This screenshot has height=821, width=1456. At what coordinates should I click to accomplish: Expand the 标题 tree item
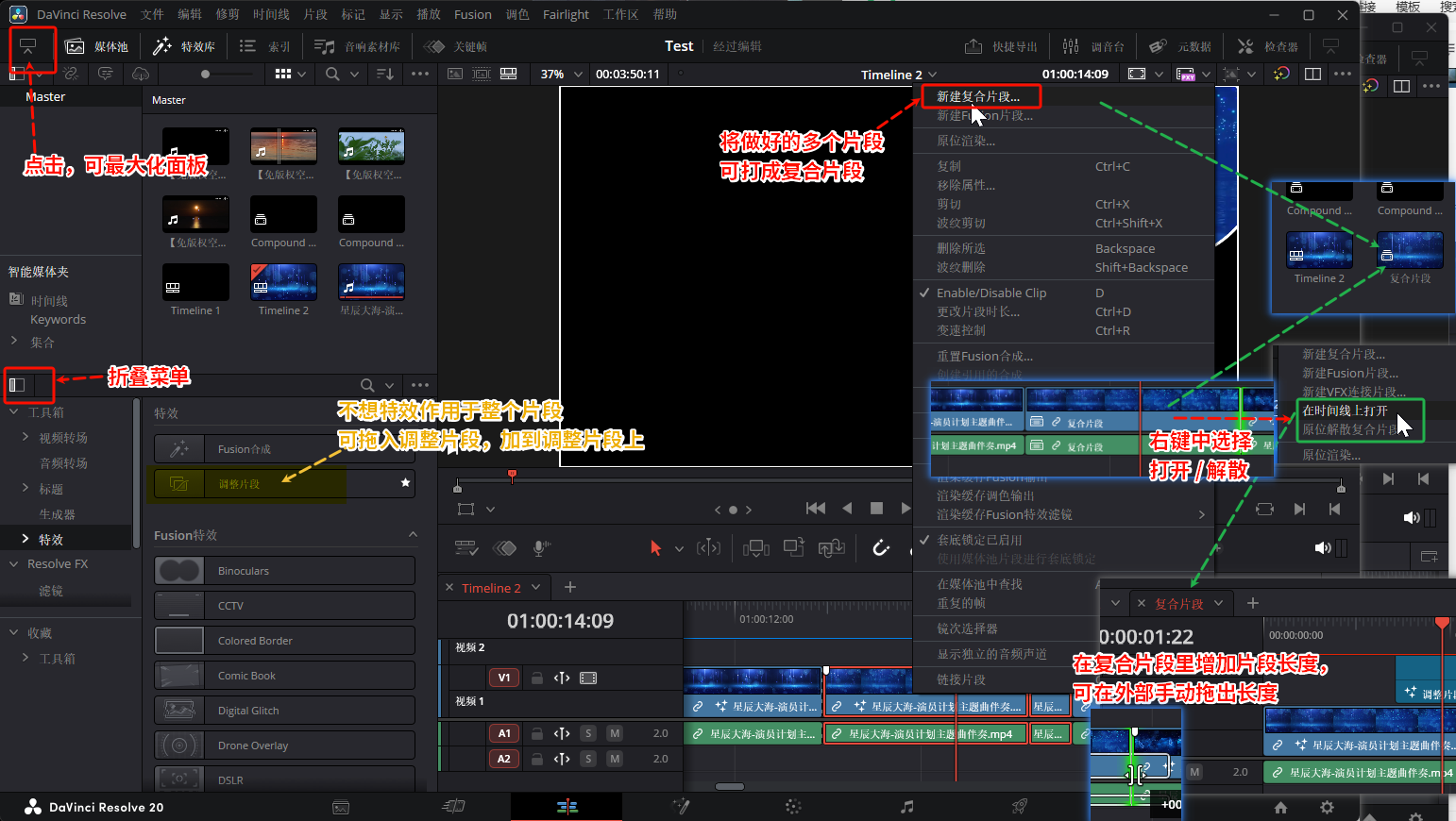[25, 488]
